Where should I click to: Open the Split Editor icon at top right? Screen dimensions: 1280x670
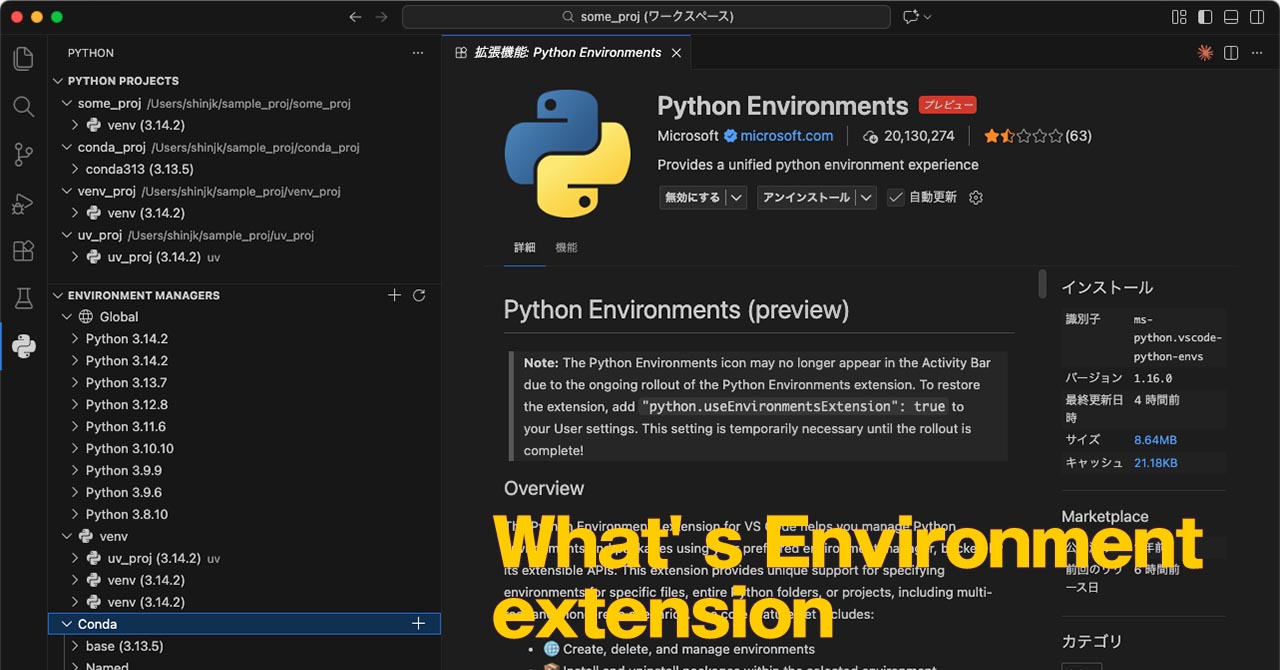pyautogui.click(x=1230, y=51)
